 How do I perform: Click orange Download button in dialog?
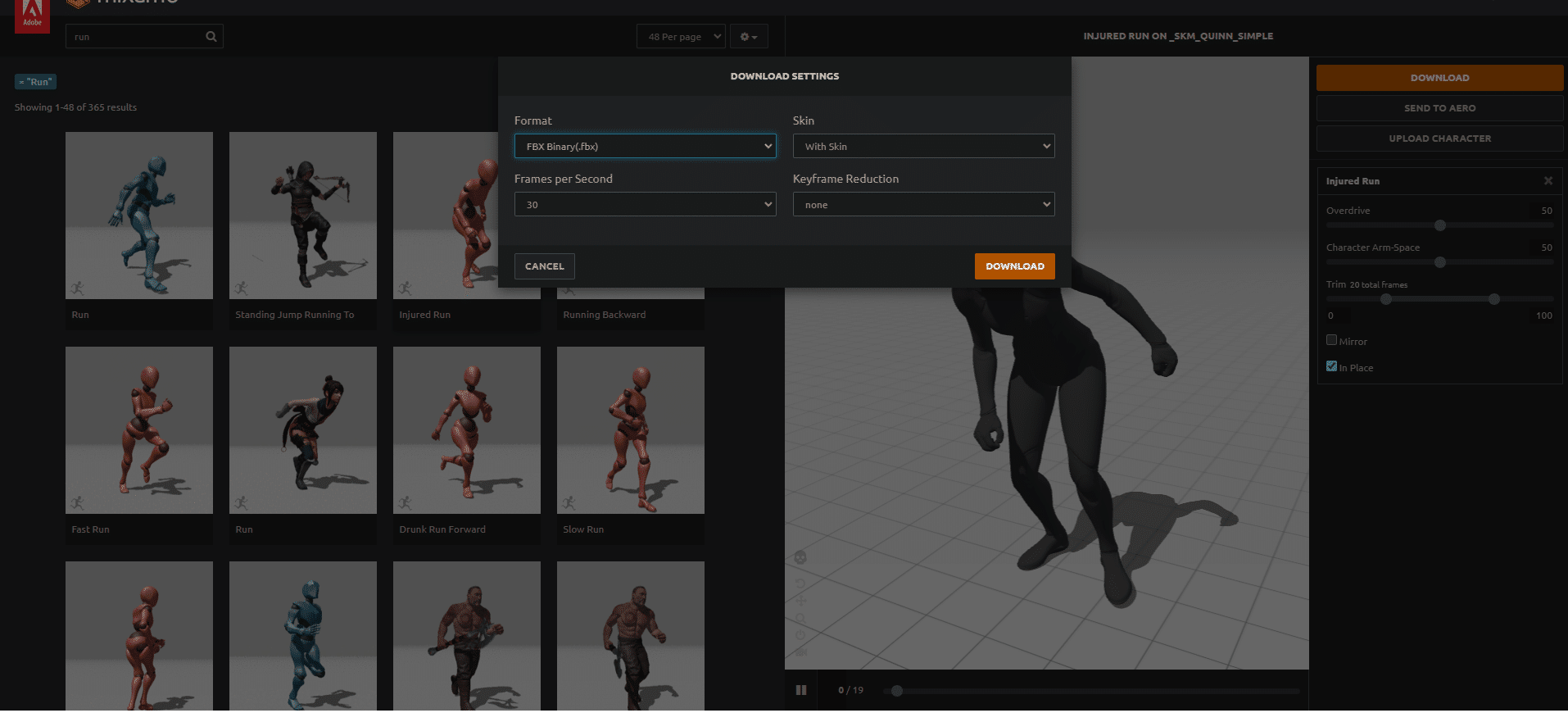[x=1014, y=266]
